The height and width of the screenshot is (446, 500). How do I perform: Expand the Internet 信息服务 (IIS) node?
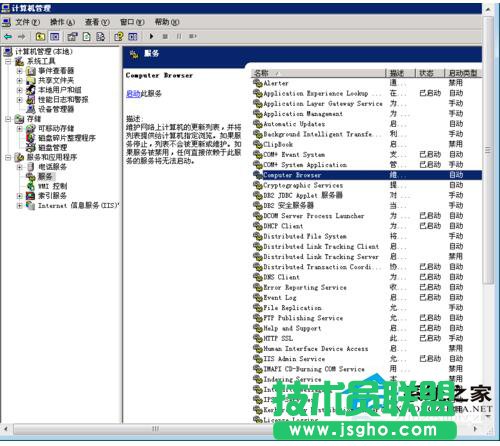[x=19, y=206]
